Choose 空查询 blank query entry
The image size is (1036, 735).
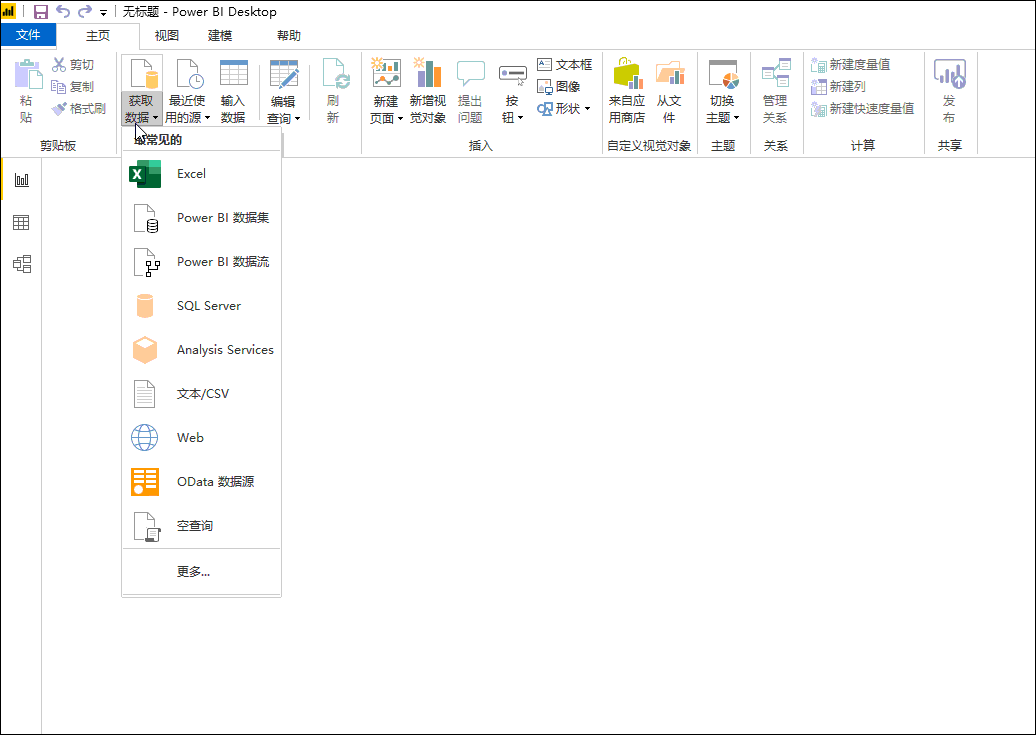tap(202, 526)
